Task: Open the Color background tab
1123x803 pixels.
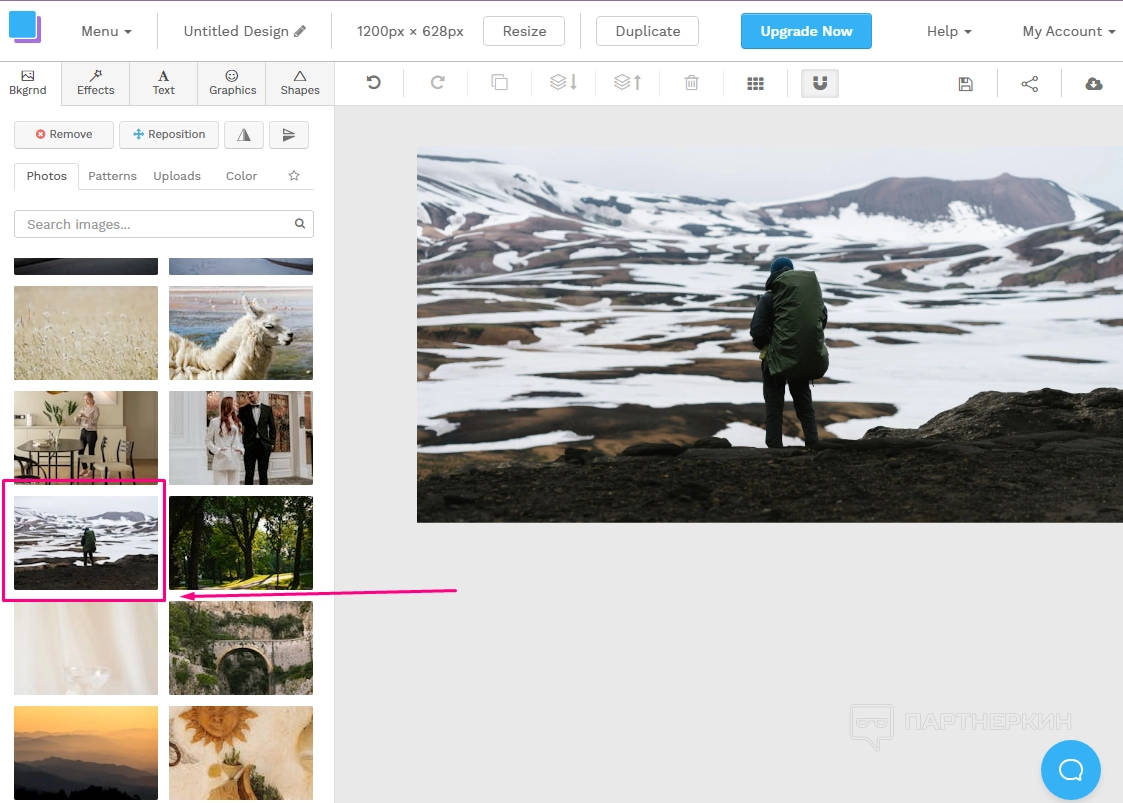Action: [x=241, y=176]
